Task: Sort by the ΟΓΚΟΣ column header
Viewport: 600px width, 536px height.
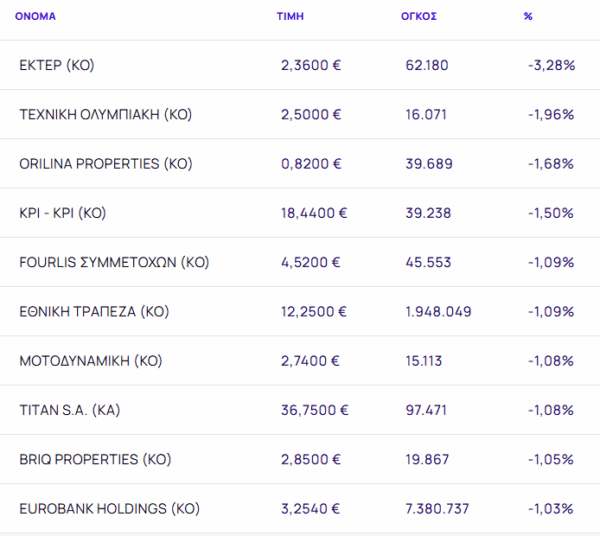Action: pyautogui.click(x=419, y=16)
